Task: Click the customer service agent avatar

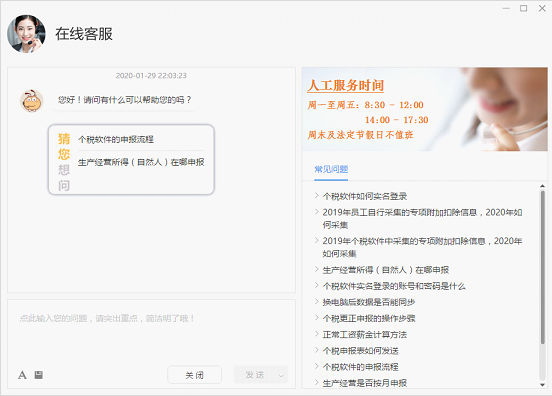Action: click(26, 34)
